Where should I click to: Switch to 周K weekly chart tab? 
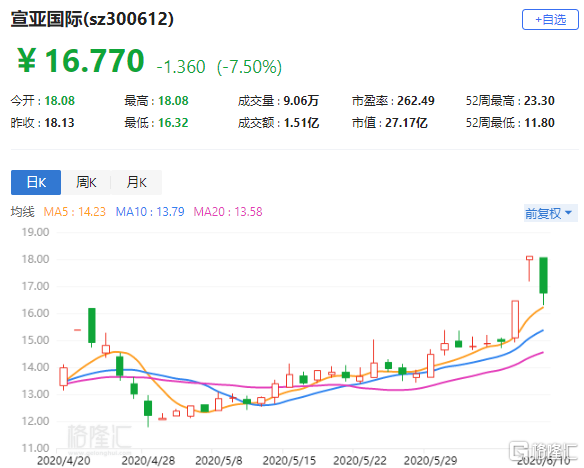click(86, 182)
